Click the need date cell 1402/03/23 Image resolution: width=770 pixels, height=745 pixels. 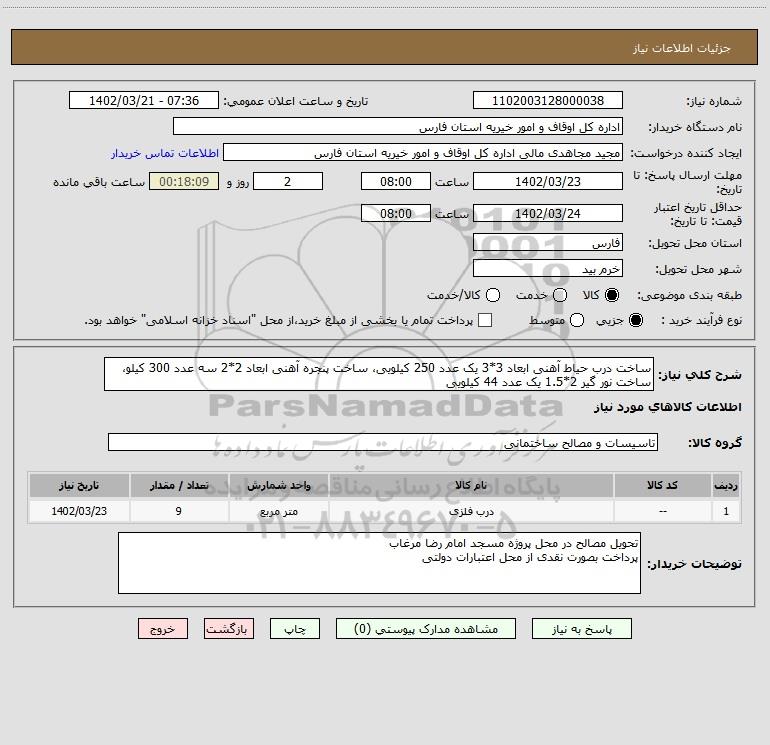[79, 511]
